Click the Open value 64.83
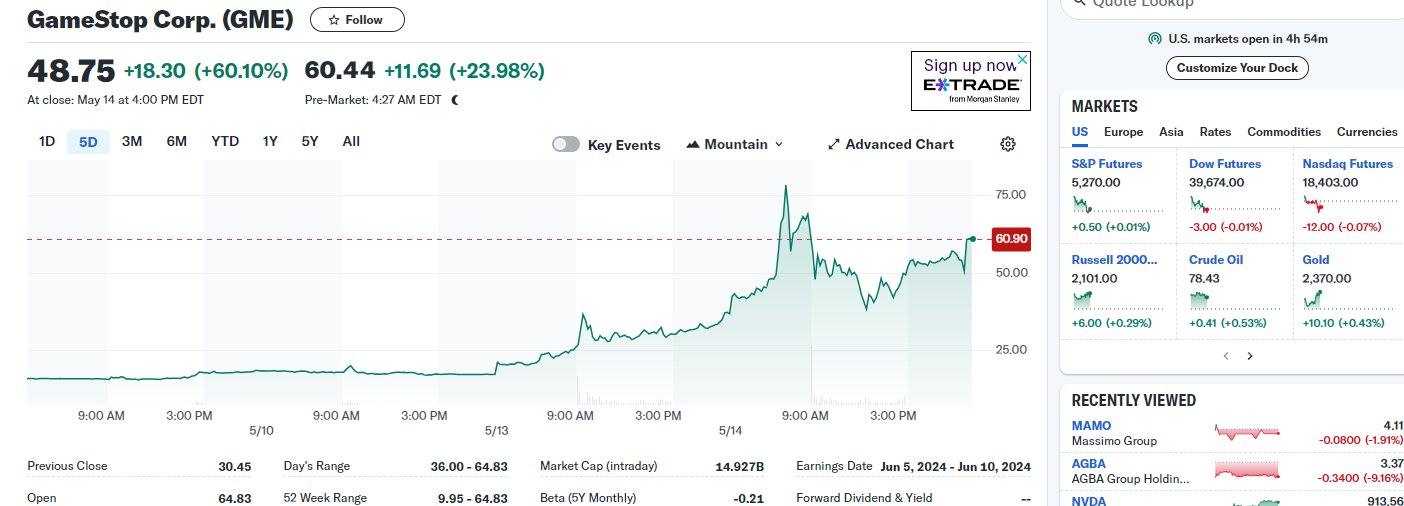1404x506 pixels. pyautogui.click(x=234, y=498)
